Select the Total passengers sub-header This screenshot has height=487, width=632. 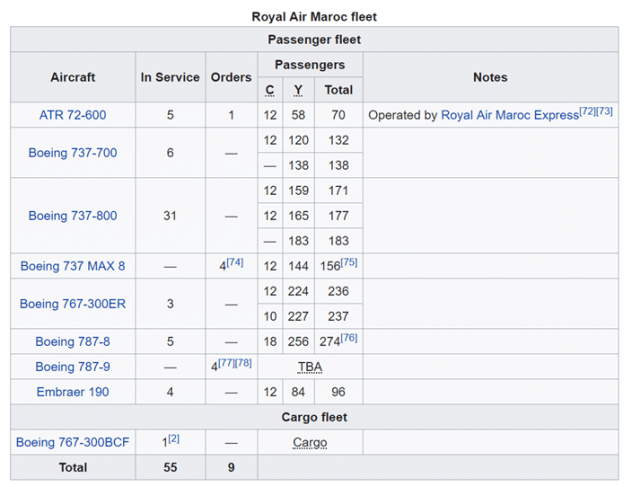pyautogui.click(x=339, y=90)
